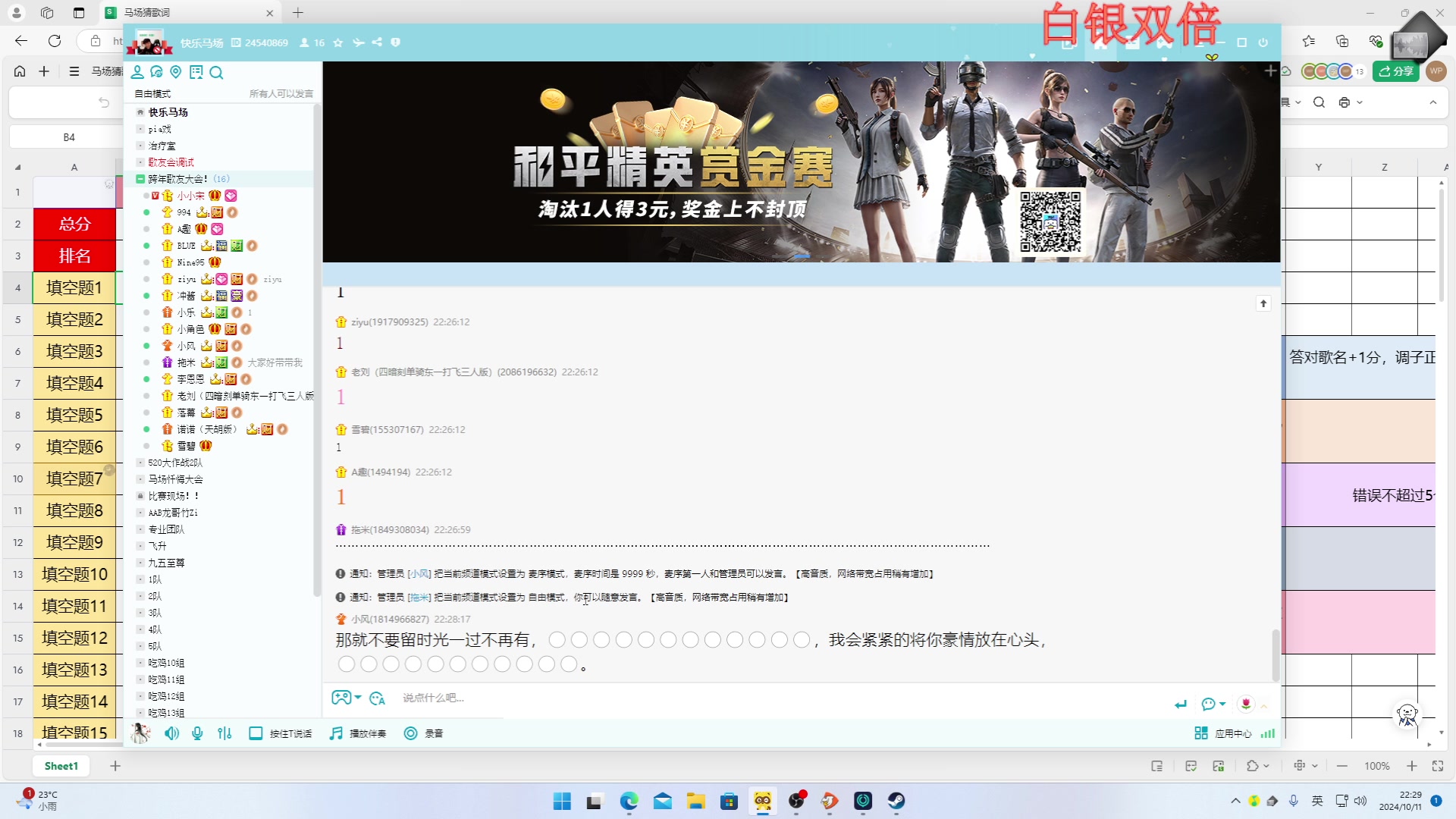Click the WPS cell name box B4
The image size is (1456, 819).
click(69, 137)
